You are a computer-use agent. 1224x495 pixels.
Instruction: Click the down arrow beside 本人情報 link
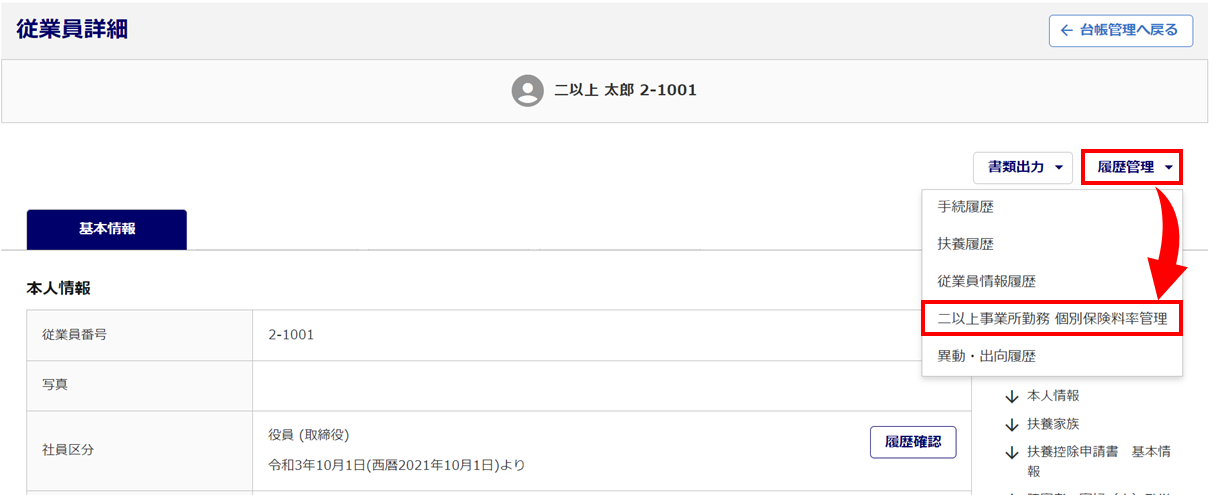(x=1012, y=397)
